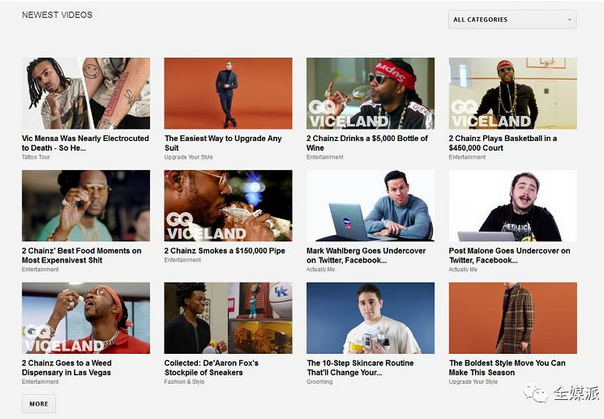Open 2 Chainz wine-drinking video thumbnail
The height and width of the screenshot is (419, 604).
coord(371,93)
